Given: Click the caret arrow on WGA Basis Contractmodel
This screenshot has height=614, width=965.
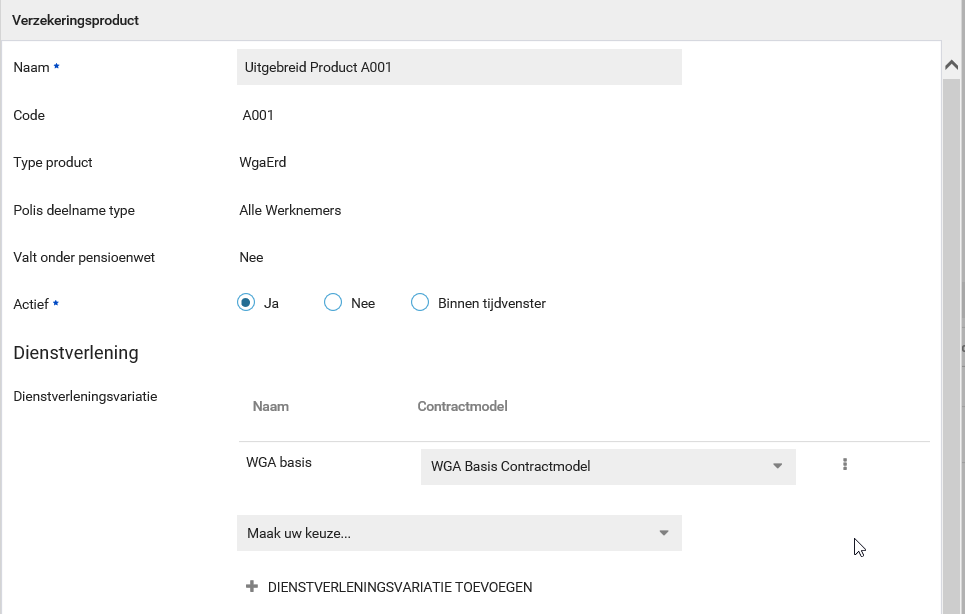Looking at the screenshot, I should 777,466.
